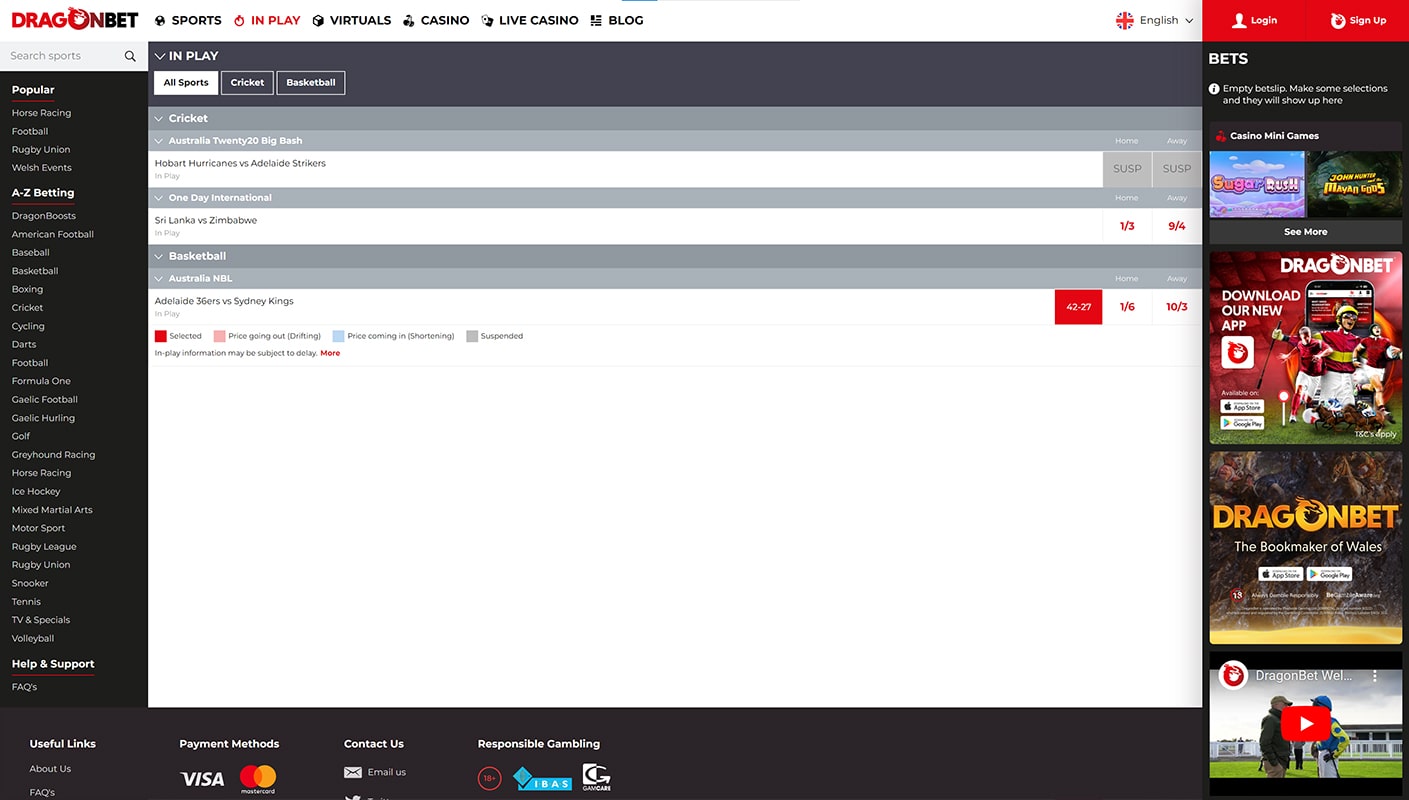Click the Casino Mini Games chip icon
This screenshot has height=800, width=1409.
(x=1220, y=136)
